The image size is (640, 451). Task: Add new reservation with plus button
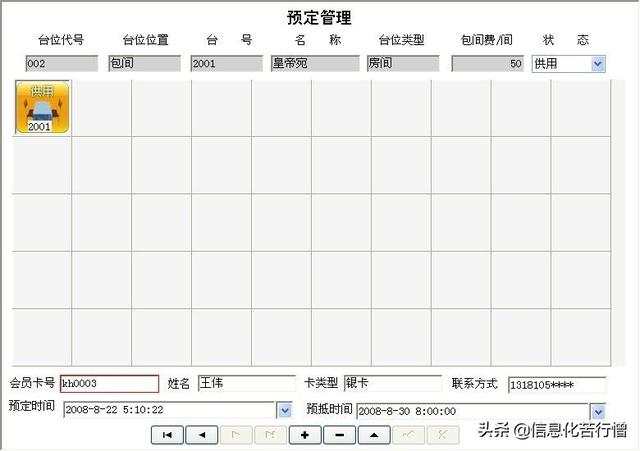click(305, 435)
